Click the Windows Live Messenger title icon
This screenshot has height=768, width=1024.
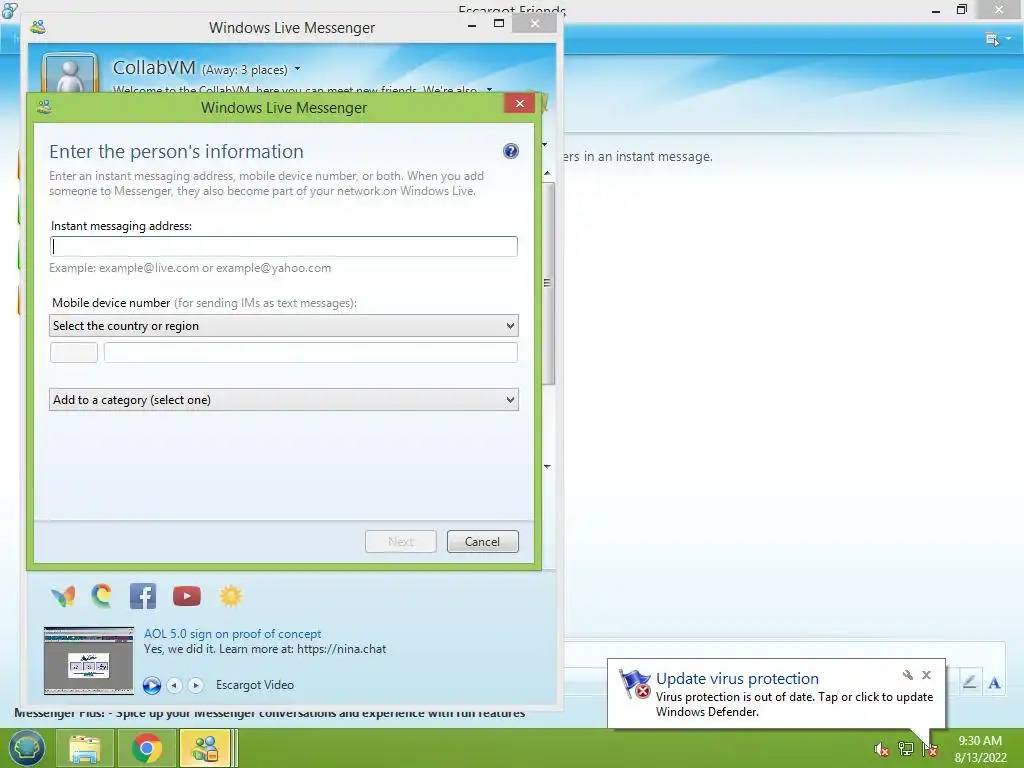click(38, 27)
